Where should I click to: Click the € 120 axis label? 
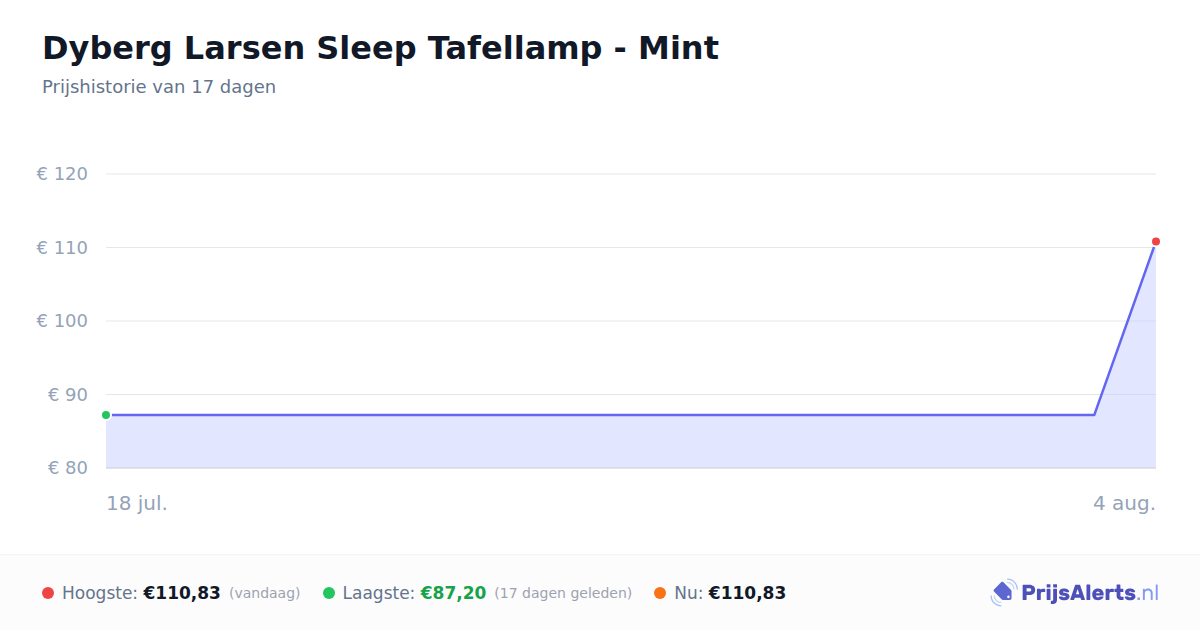[x=62, y=174]
